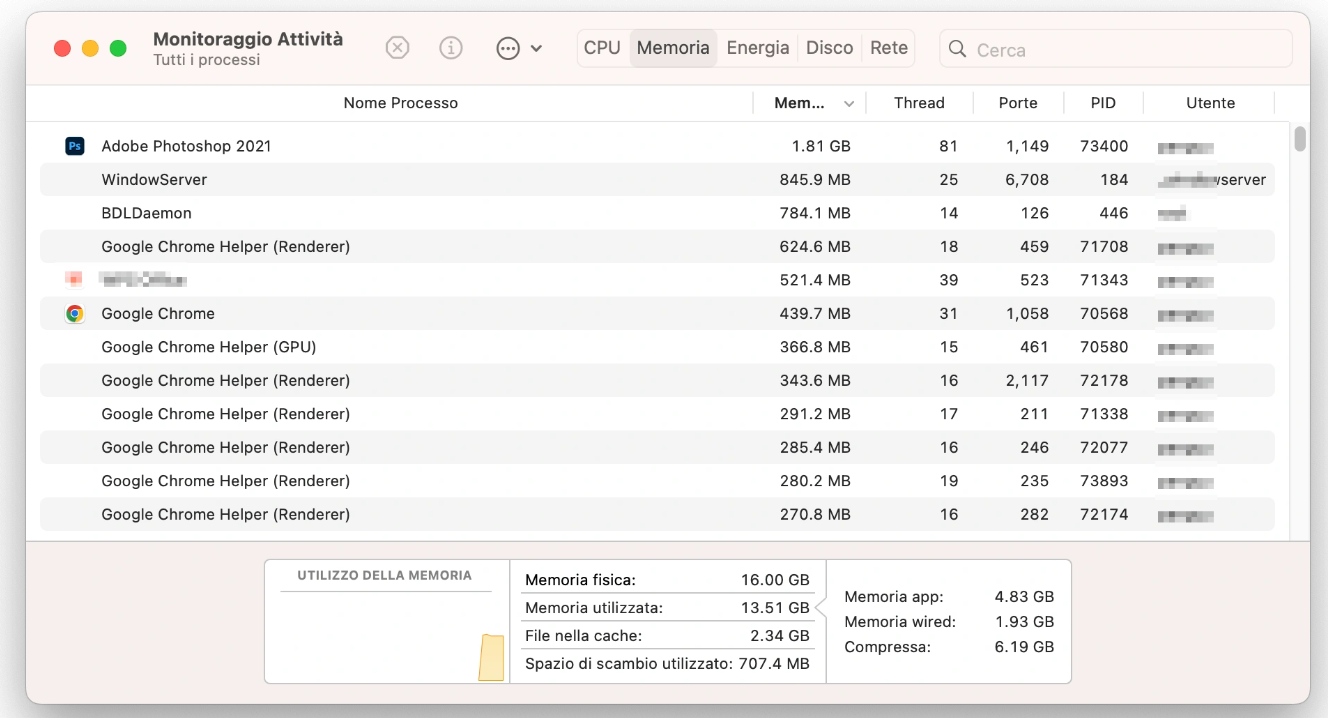Viewport: 1328px width, 718px height.
Task: Click the yellow memory pressure graph bar
Action: coord(491,657)
